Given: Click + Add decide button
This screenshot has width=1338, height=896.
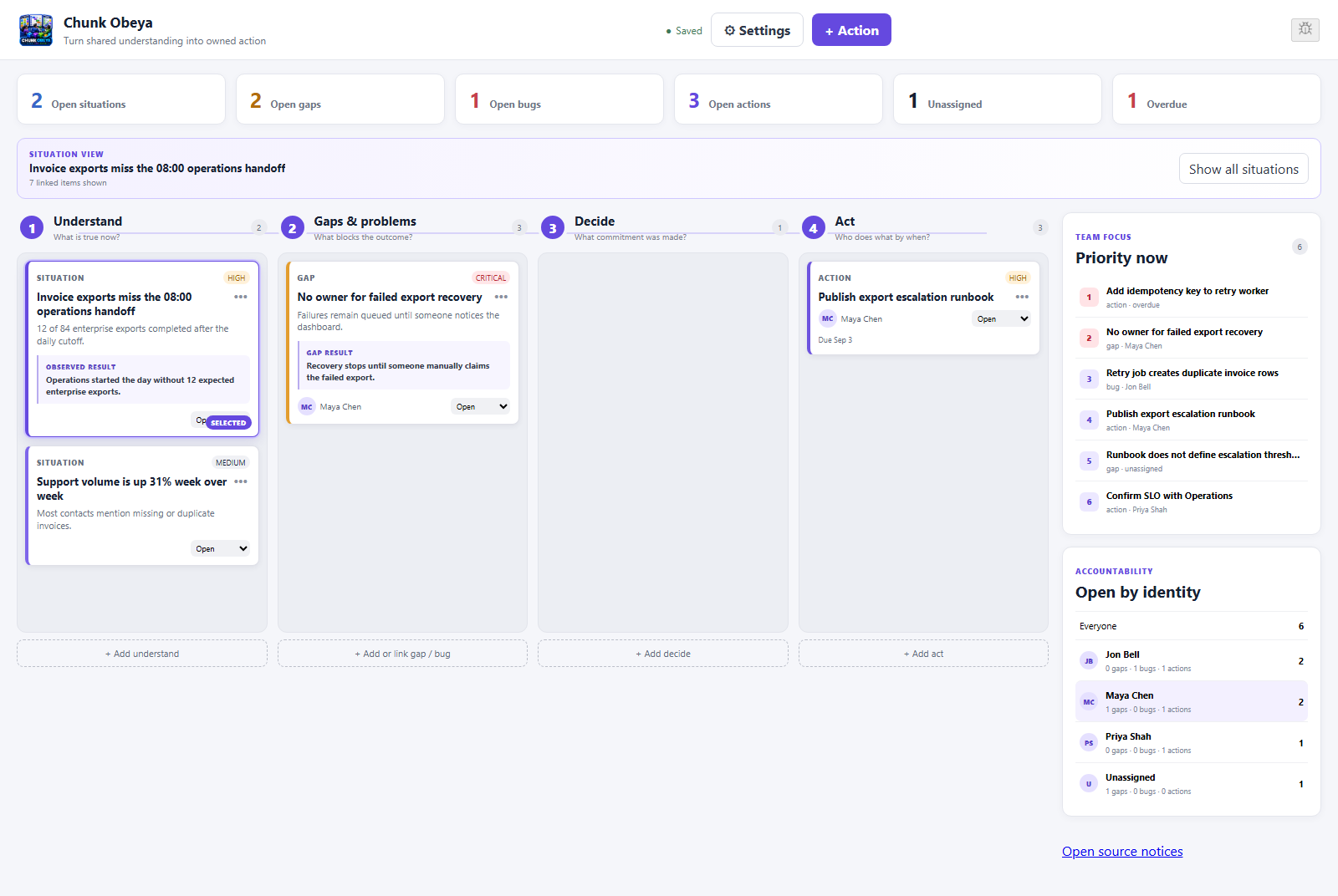Looking at the screenshot, I should point(663,654).
